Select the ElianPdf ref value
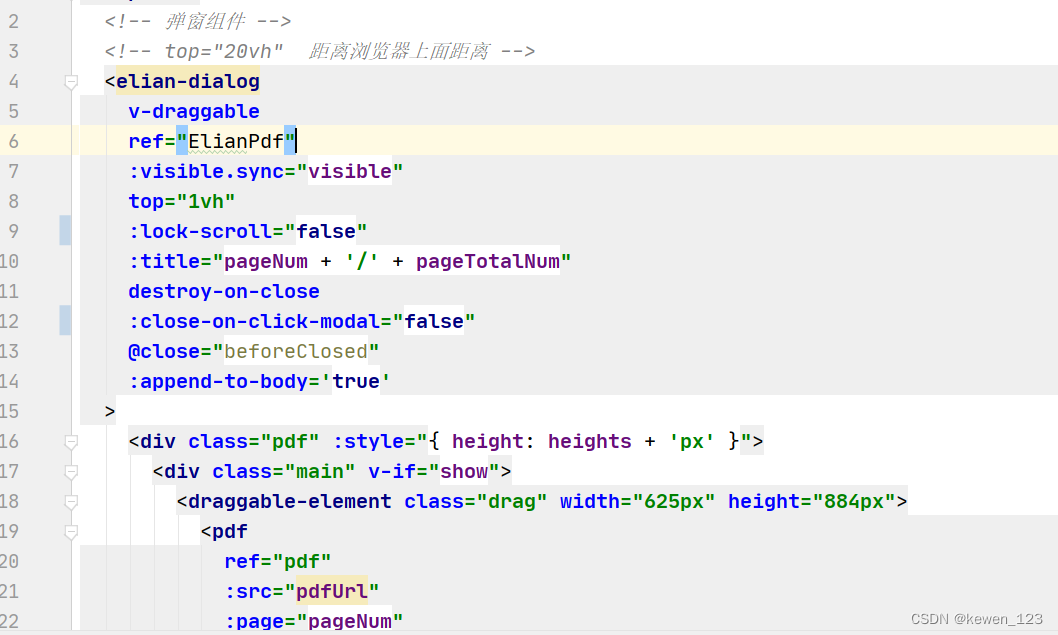Image resolution: width=1058 pixels, height=635 pixels. pyautogui.click(x=237, y=141)
